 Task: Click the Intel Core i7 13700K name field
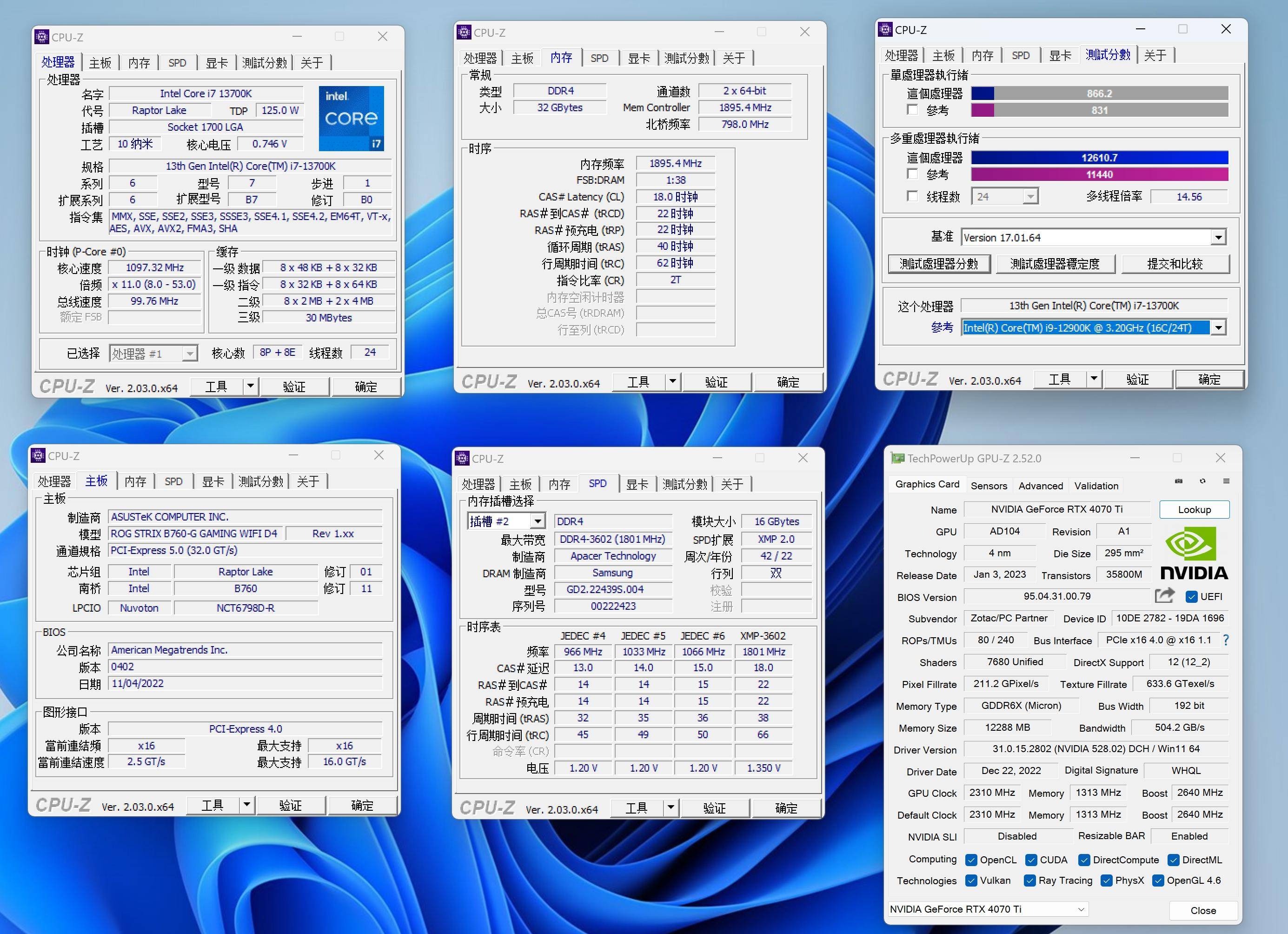(206, 93)
